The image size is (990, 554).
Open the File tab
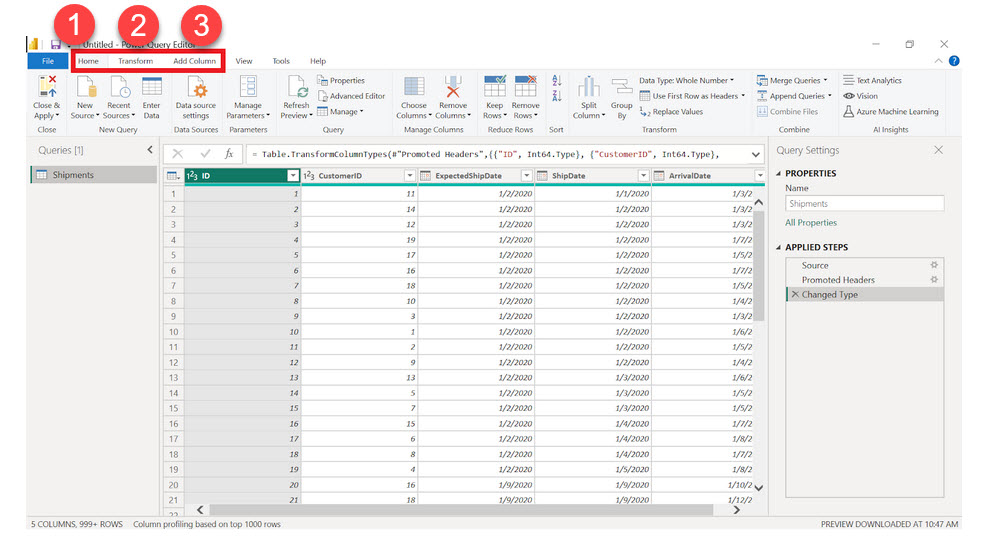click(48, 61)
